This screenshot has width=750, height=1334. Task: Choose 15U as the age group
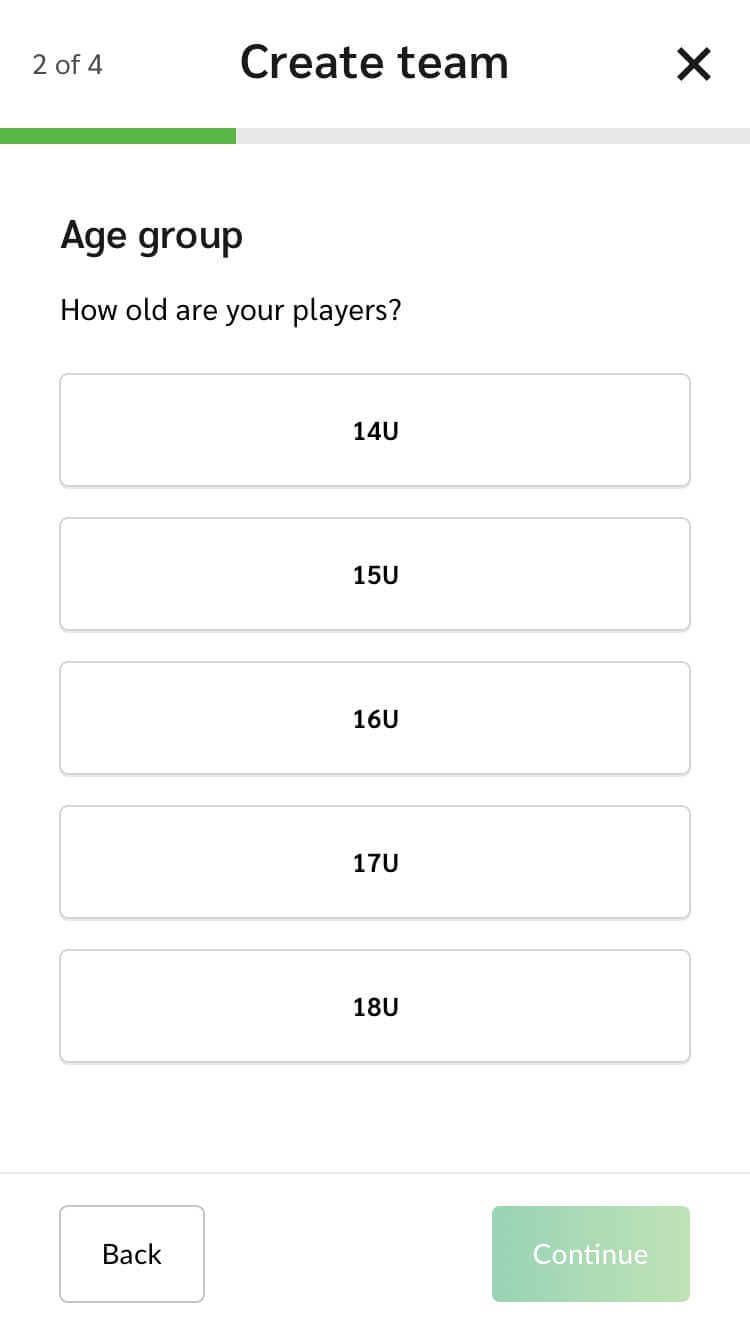[x=375, y=575]
